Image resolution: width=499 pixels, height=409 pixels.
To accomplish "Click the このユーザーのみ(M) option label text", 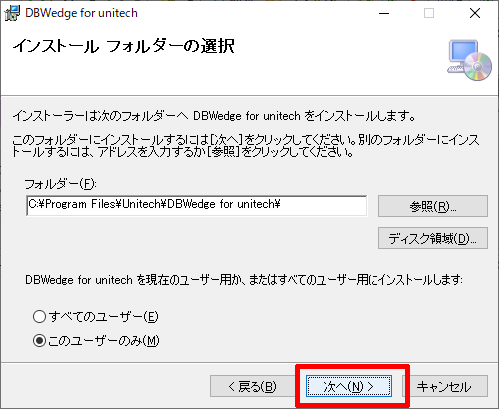I will pyautogui.click(x=104, y=341).
